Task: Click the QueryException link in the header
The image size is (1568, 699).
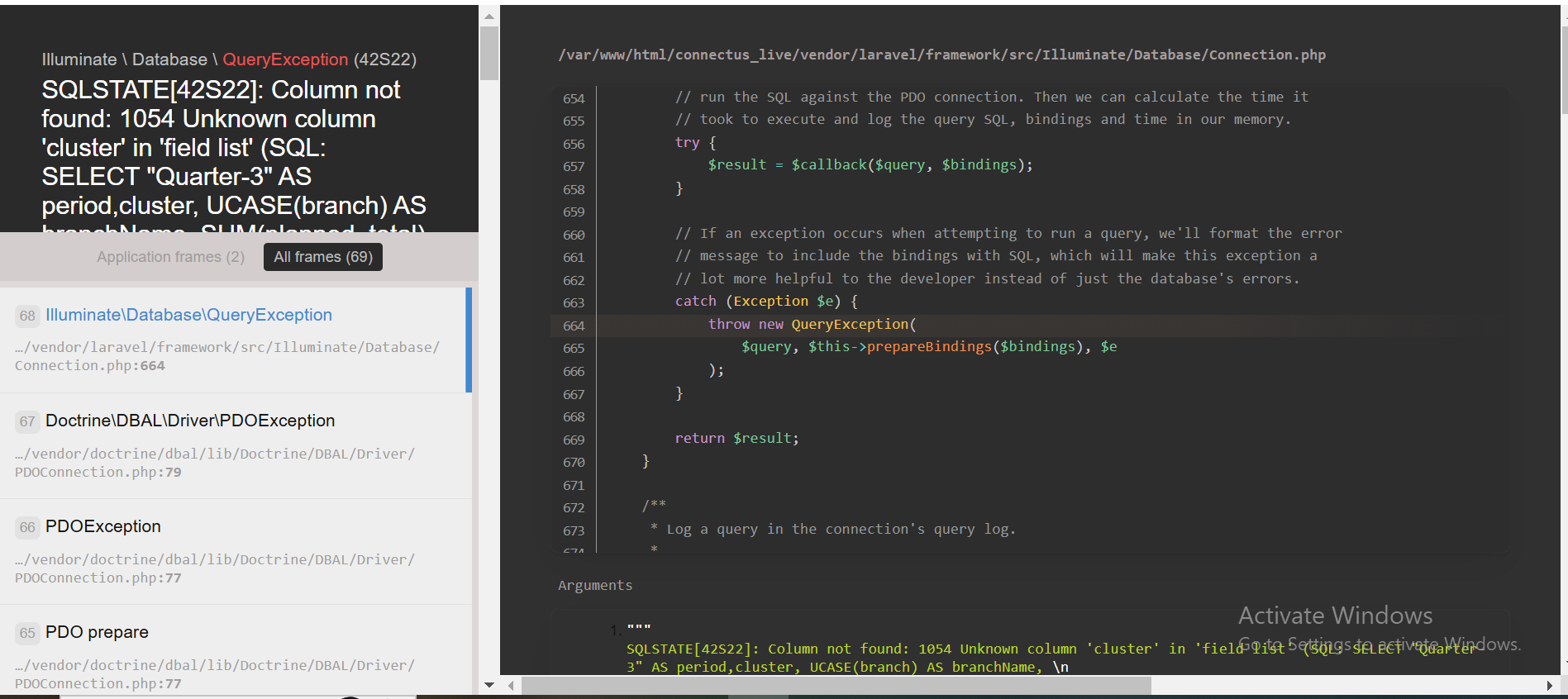Action: (x=285, y=59)
